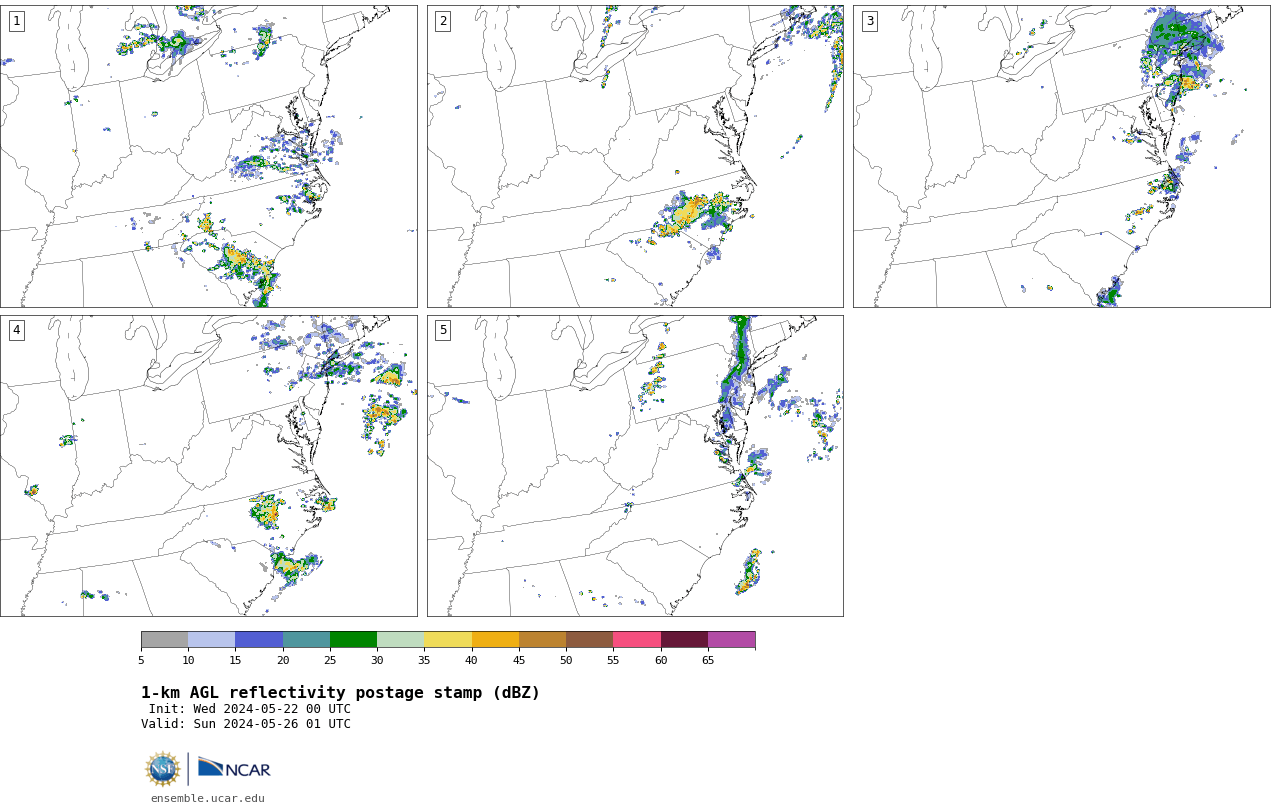Image resolution: width=1280 pixels, height=809 pixels.
Task: Click the panel label number 4
Action: pyautogui.click(x=16, y=330)
